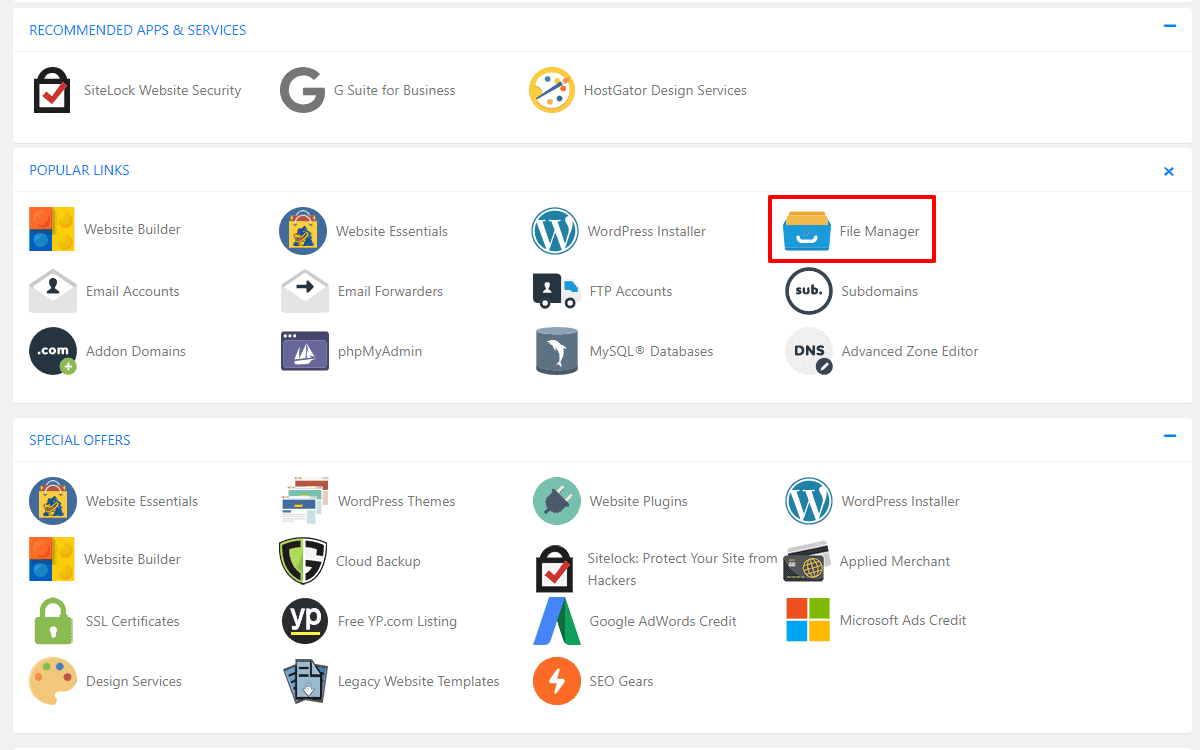The image size is (1200, 750).
Task: Click the Popular Links heading
Action: click(79, 170)
